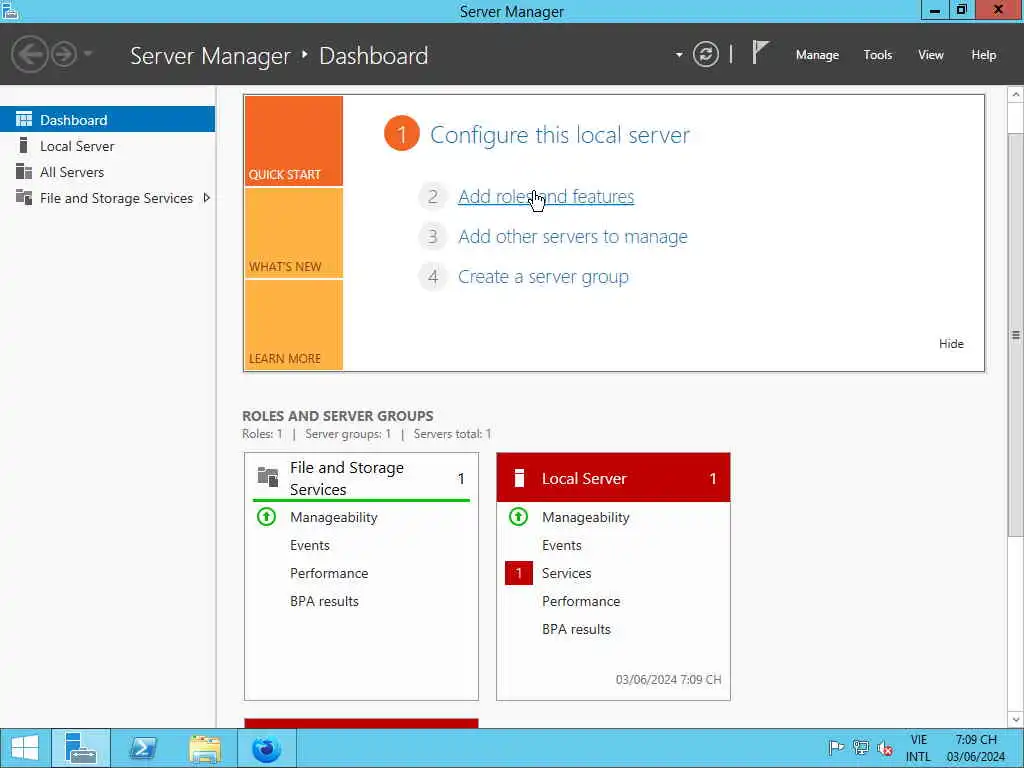Click network icon in system tray
The height and width of the screenshot is (768, 1024).
point(861,748)
